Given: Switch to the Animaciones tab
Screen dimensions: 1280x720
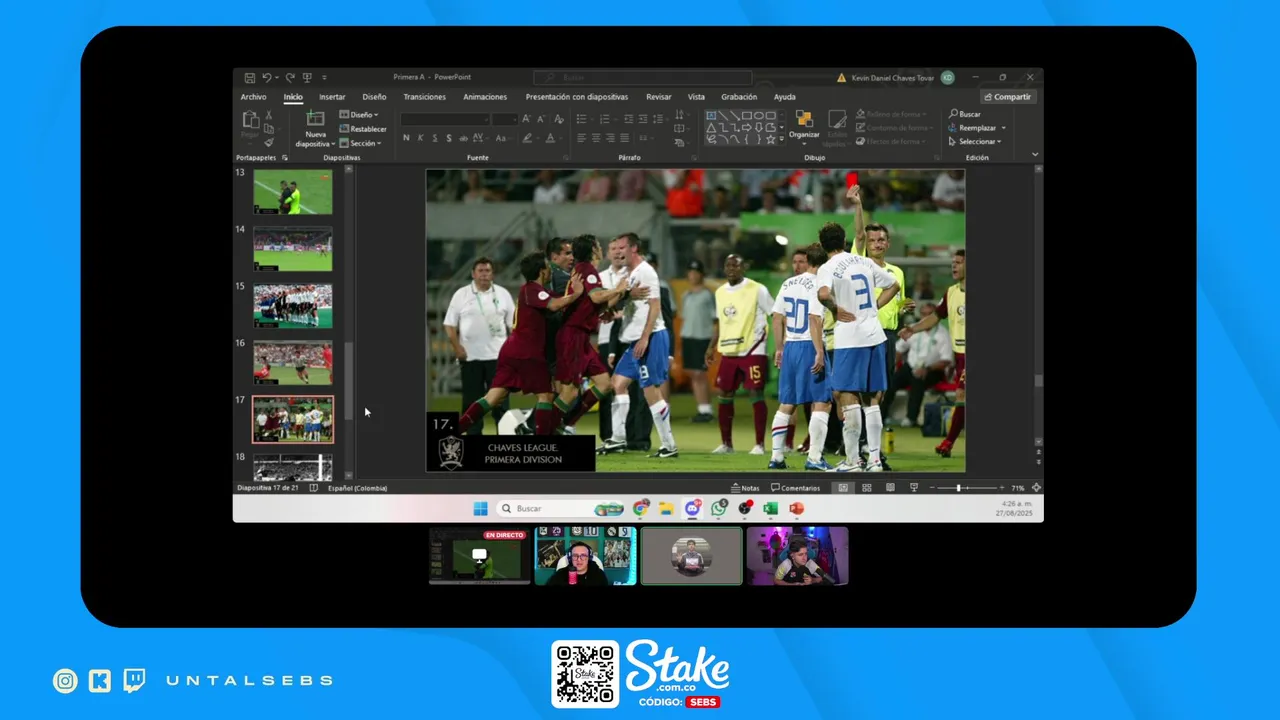Looking at the screenshot, I should pos(485,97).
